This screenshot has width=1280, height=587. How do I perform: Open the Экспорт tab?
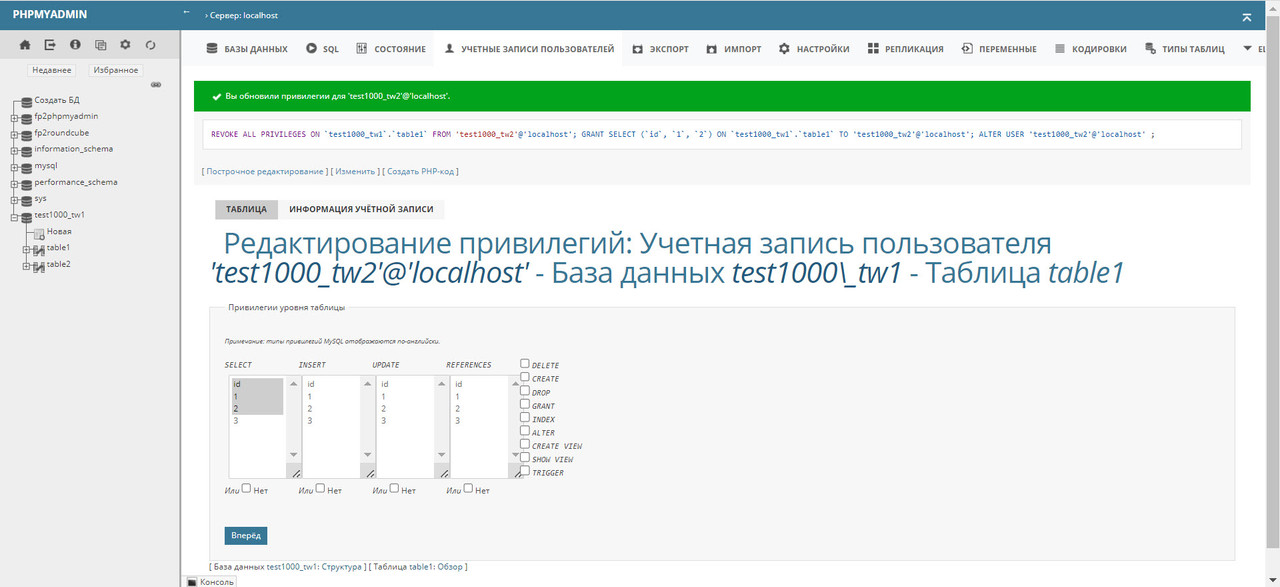pos(660,49)
